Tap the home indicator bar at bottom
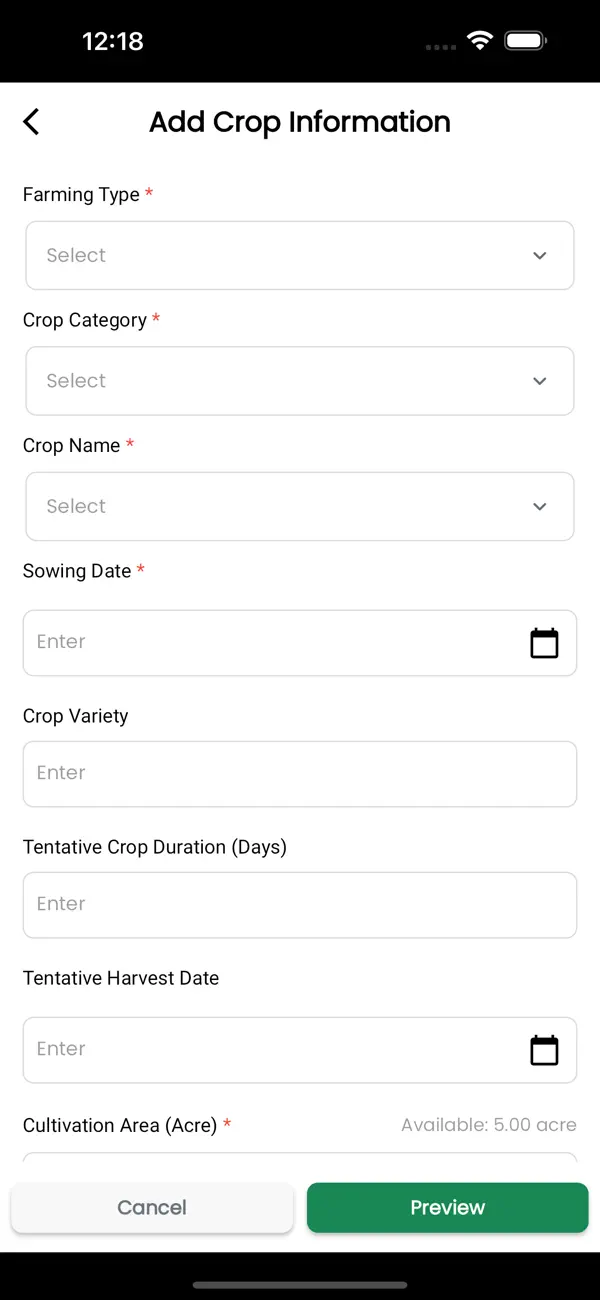Viewport: 600px width, 1300px height. [x=300, y=1285]
